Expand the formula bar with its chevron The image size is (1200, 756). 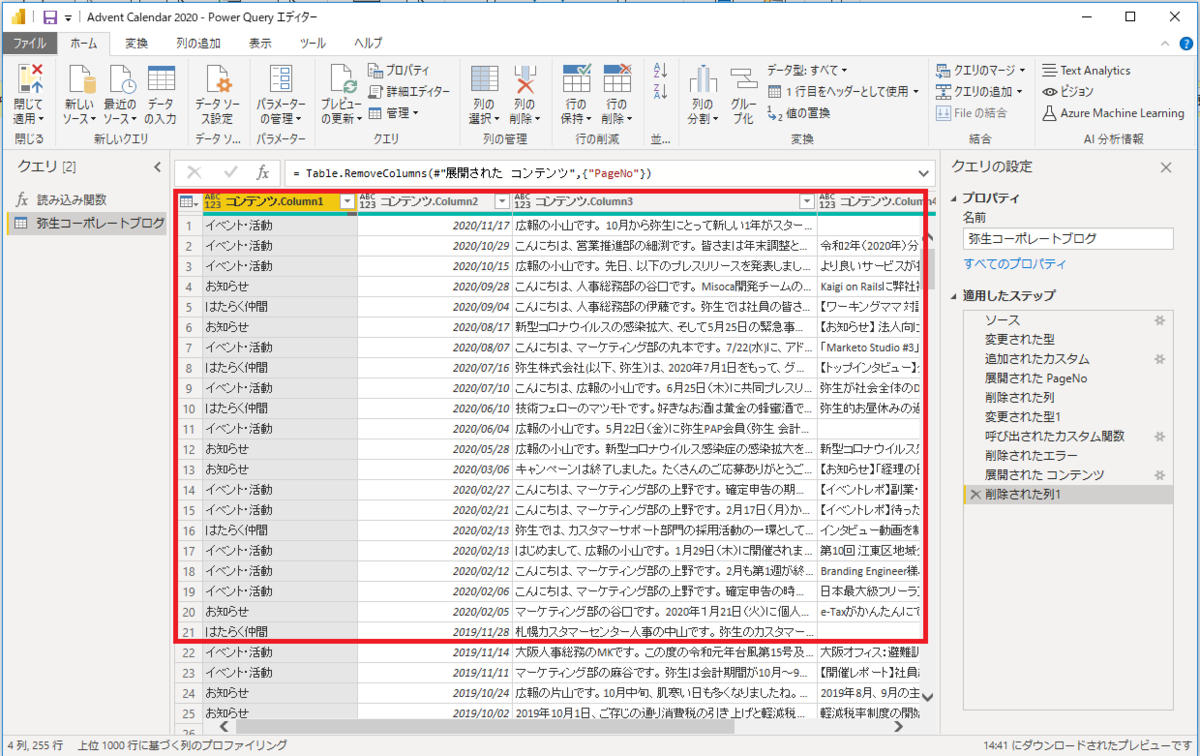[921, 172]
